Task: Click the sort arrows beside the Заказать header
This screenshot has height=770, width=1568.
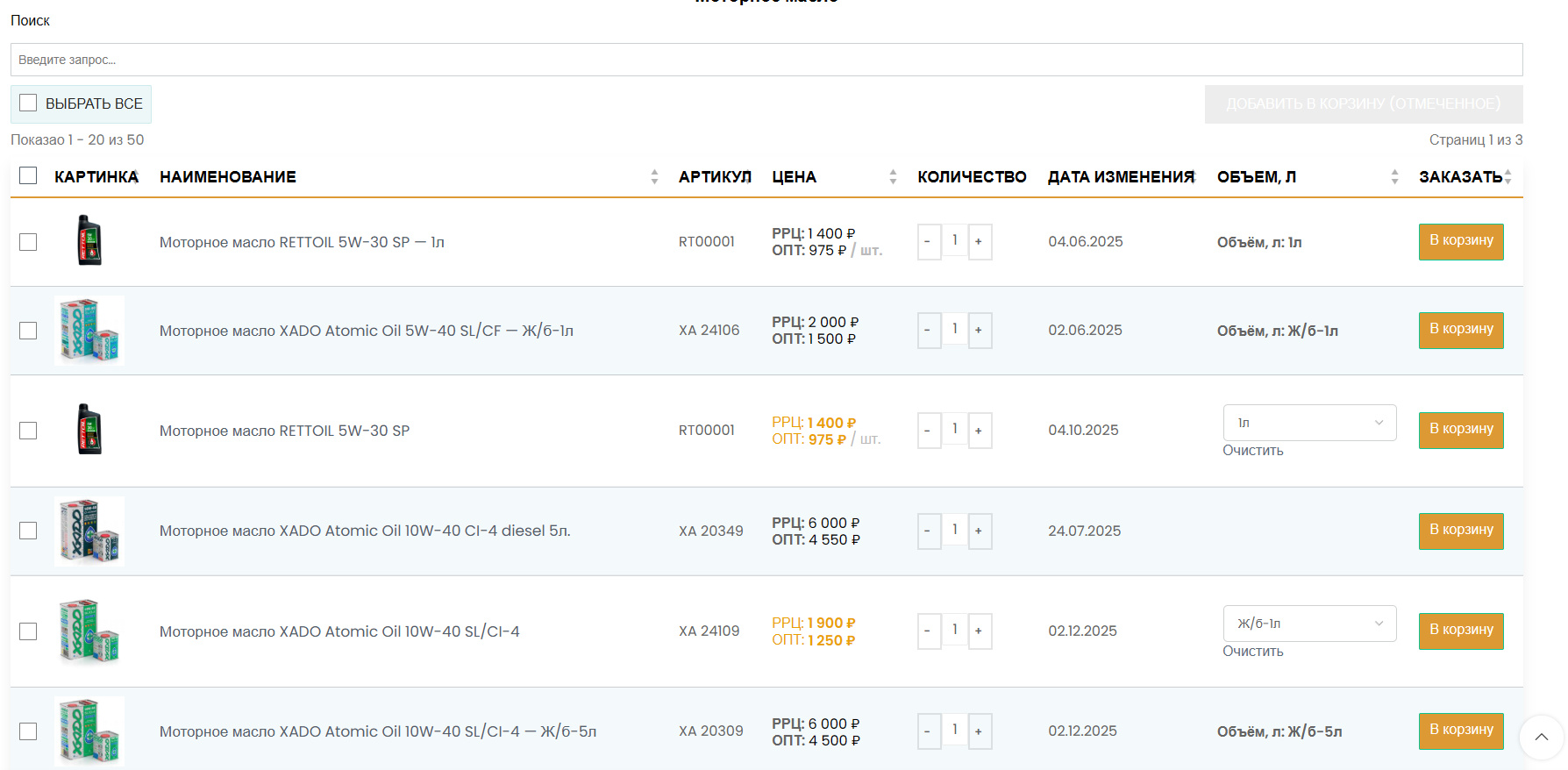Action: click(1507, 176)
